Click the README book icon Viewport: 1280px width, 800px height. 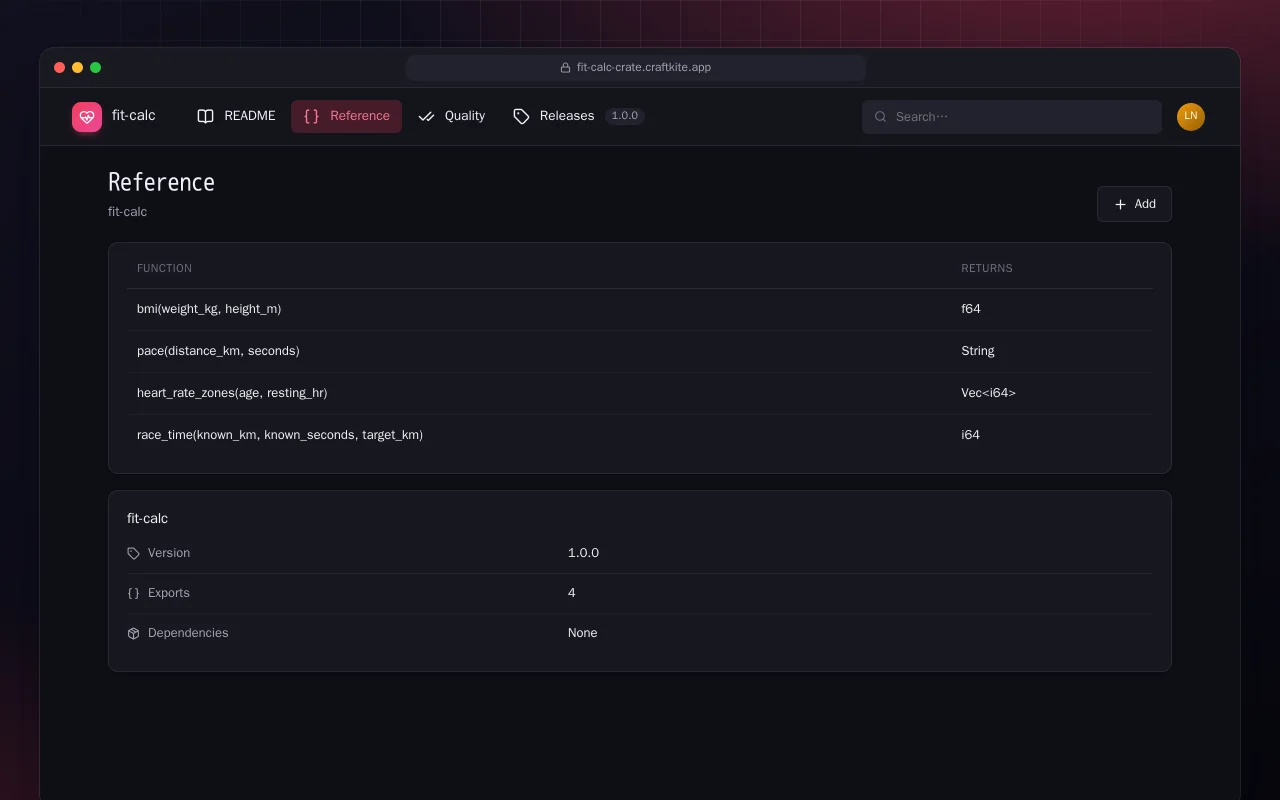tap(205, 116)
